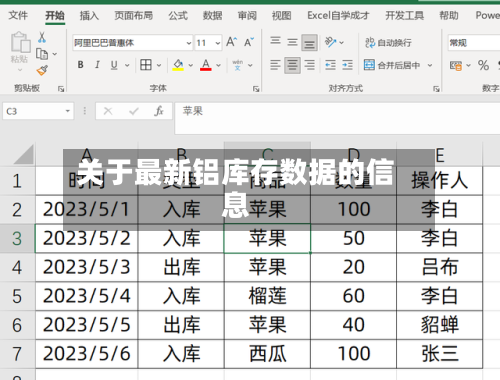
Task: Click the Copy icon
Action: [x=42, y=54]
